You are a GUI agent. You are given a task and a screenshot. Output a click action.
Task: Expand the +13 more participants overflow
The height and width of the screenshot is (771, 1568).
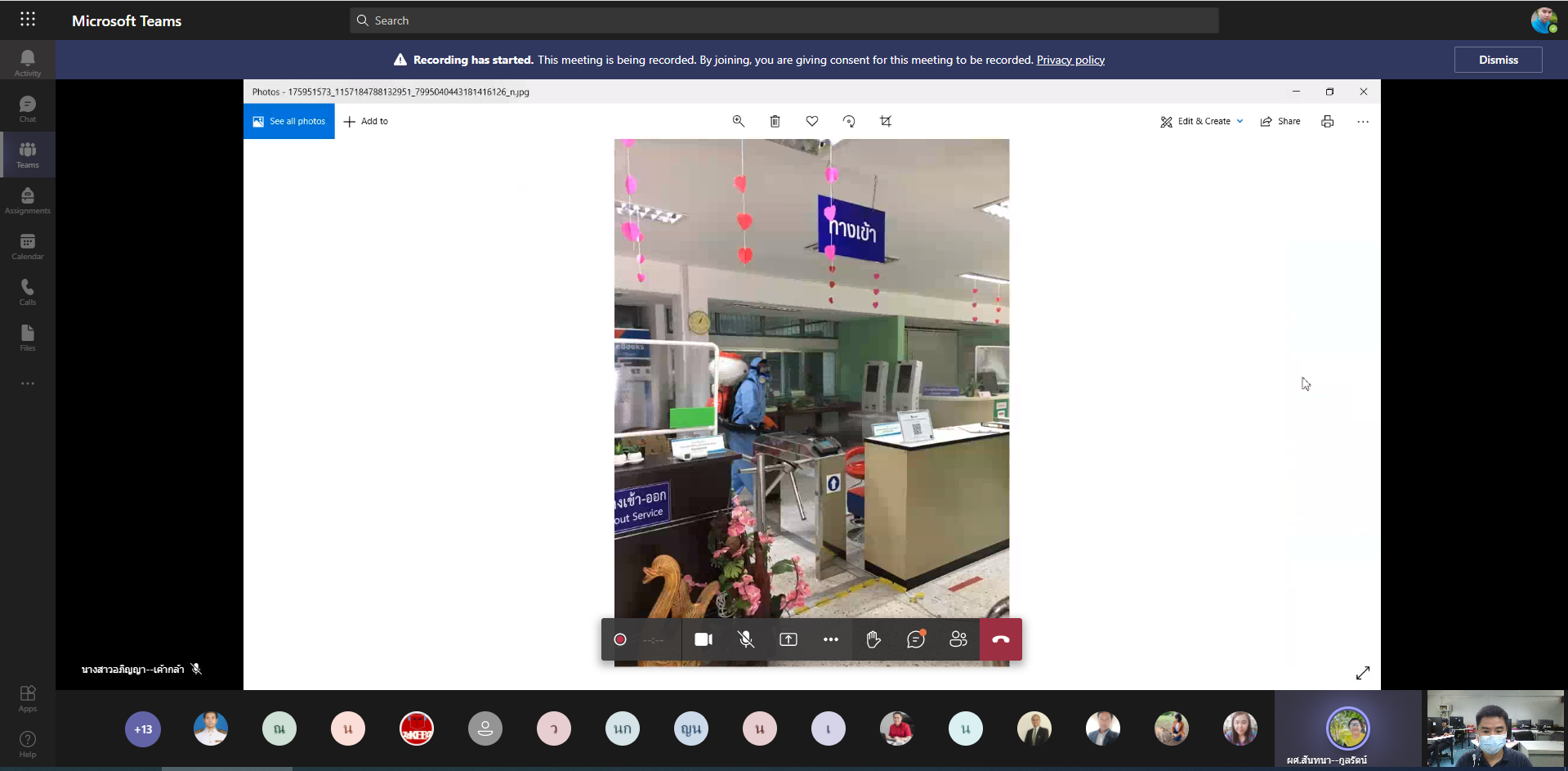pos(143,729)
